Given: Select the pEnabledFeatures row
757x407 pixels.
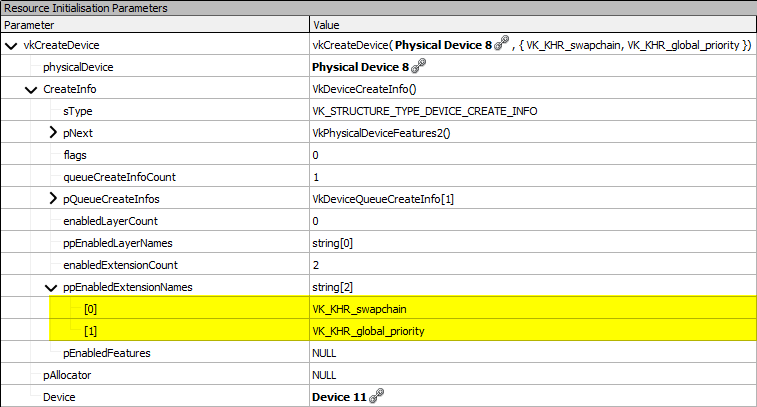Looking at the screenshot, I should (107, 353).
